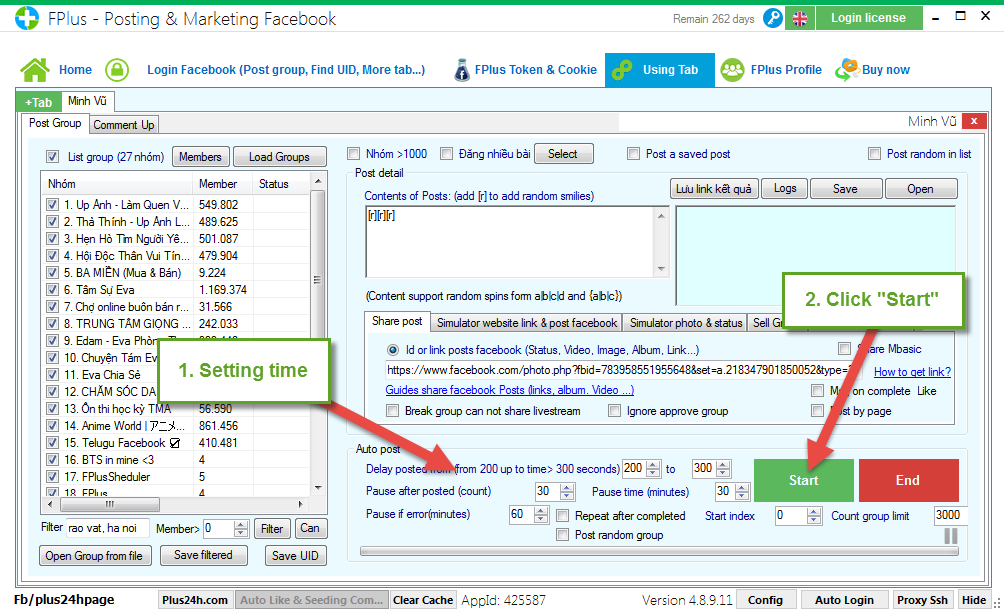Enable the Đăng nhiều bài checkbox

[x=446, y=154]
